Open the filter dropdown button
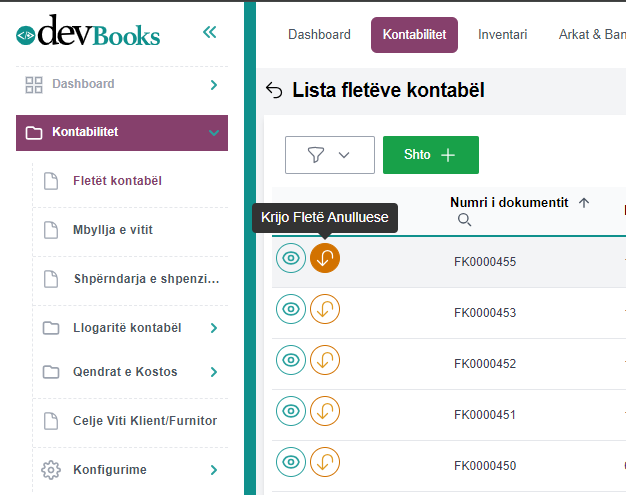 point(329,155)
